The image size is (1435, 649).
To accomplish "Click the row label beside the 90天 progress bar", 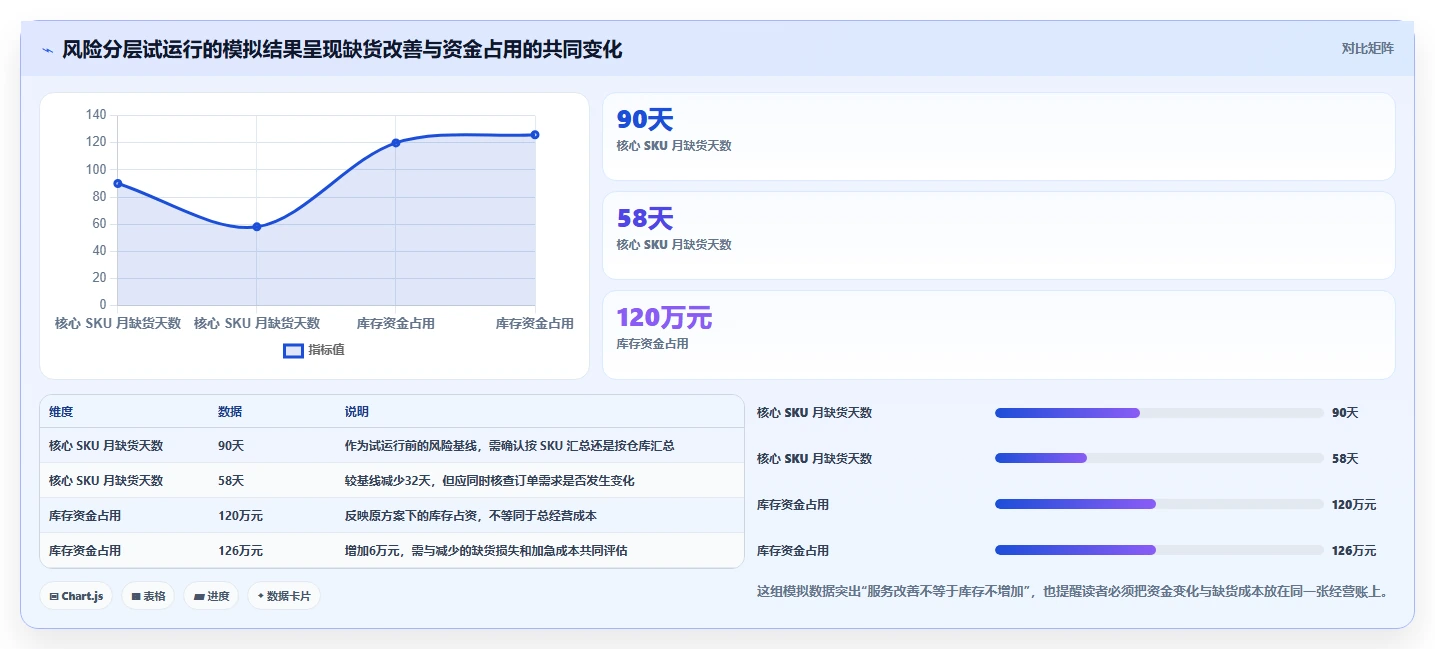I will coord(814,413).
